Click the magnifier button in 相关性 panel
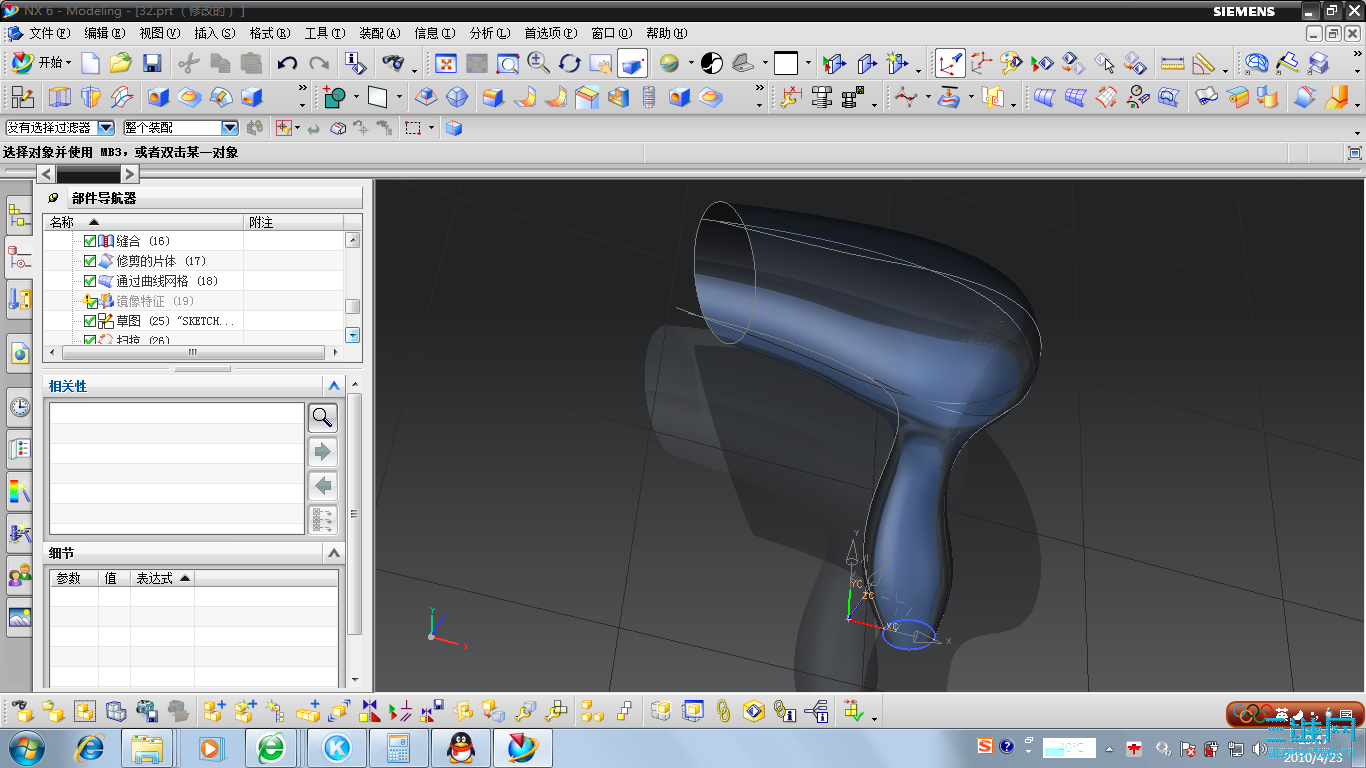 (322, 417)
